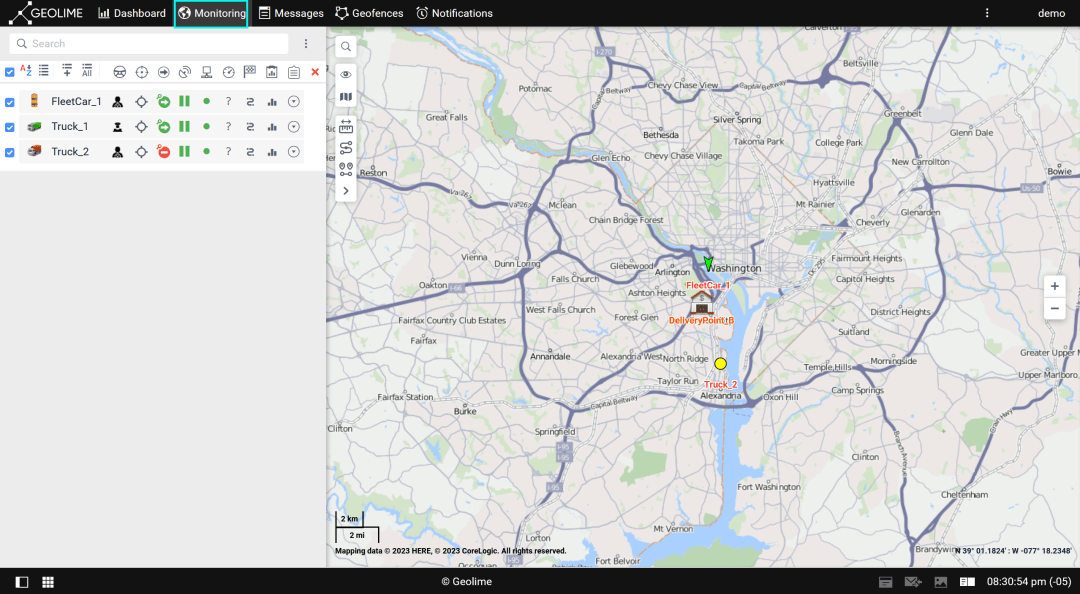Open the options menu beside Search
Viewport: 1080px width, 594px height.
(x=306, y=43)
